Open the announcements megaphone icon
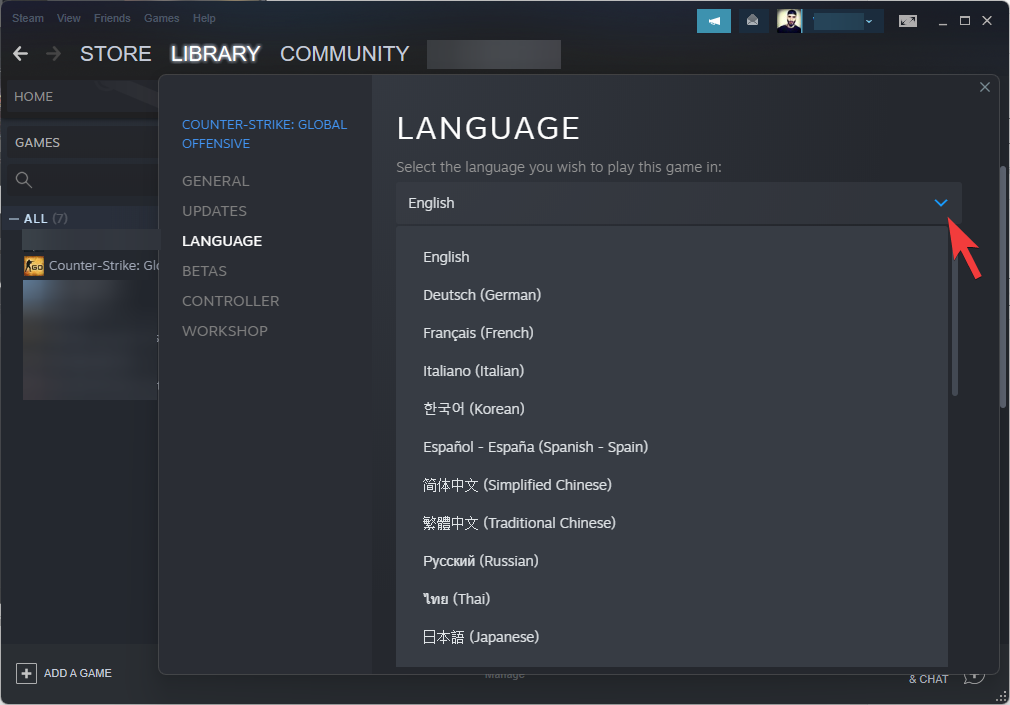1010x705 pixels. pos(714,21)
